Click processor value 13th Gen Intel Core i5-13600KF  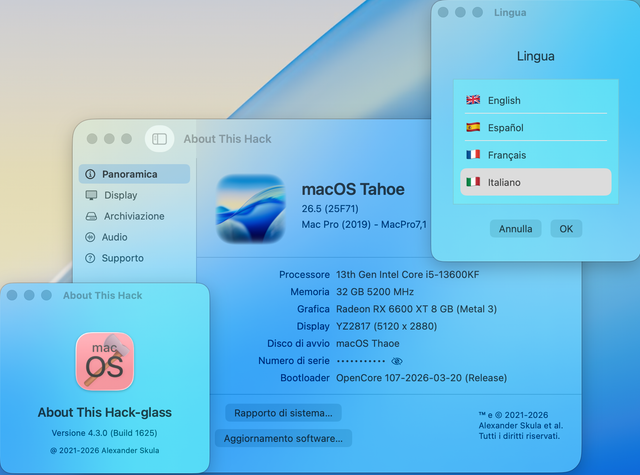[x=407, y=275]
